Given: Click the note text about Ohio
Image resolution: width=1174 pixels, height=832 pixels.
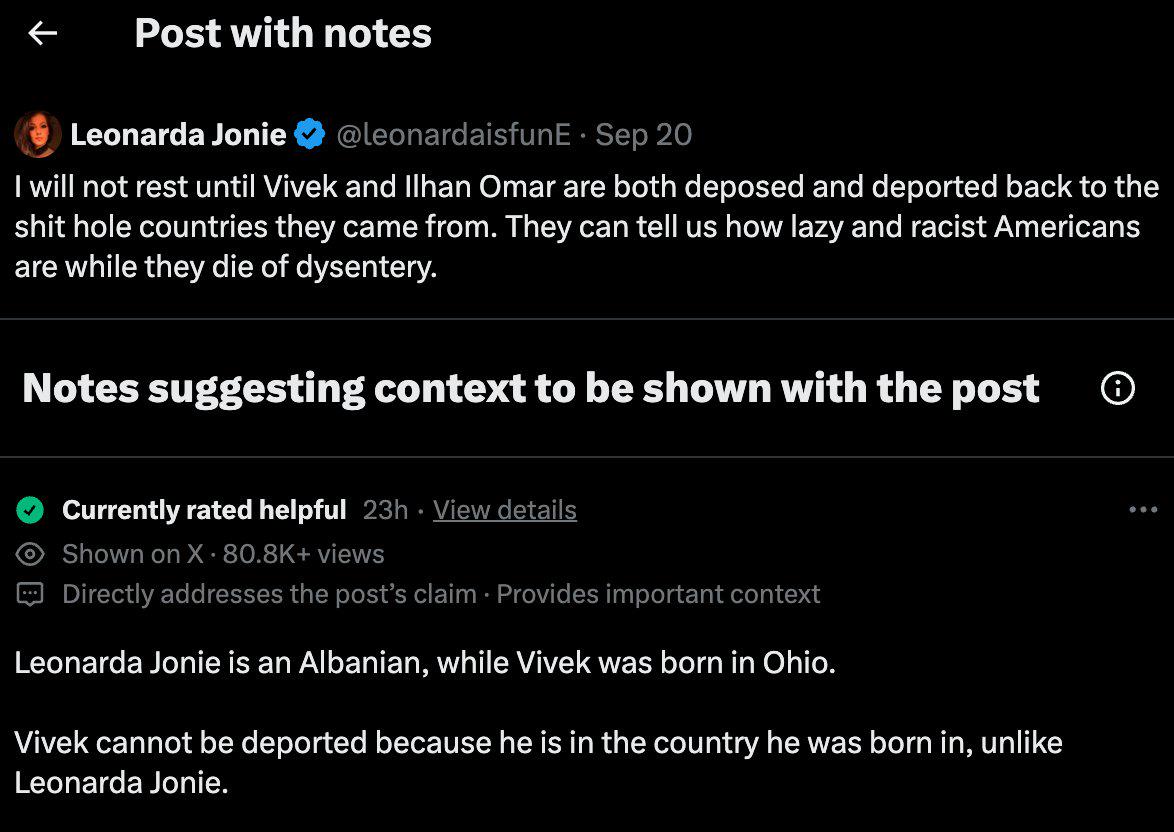Looking at the screenshot, I should (x=425, y=663).
